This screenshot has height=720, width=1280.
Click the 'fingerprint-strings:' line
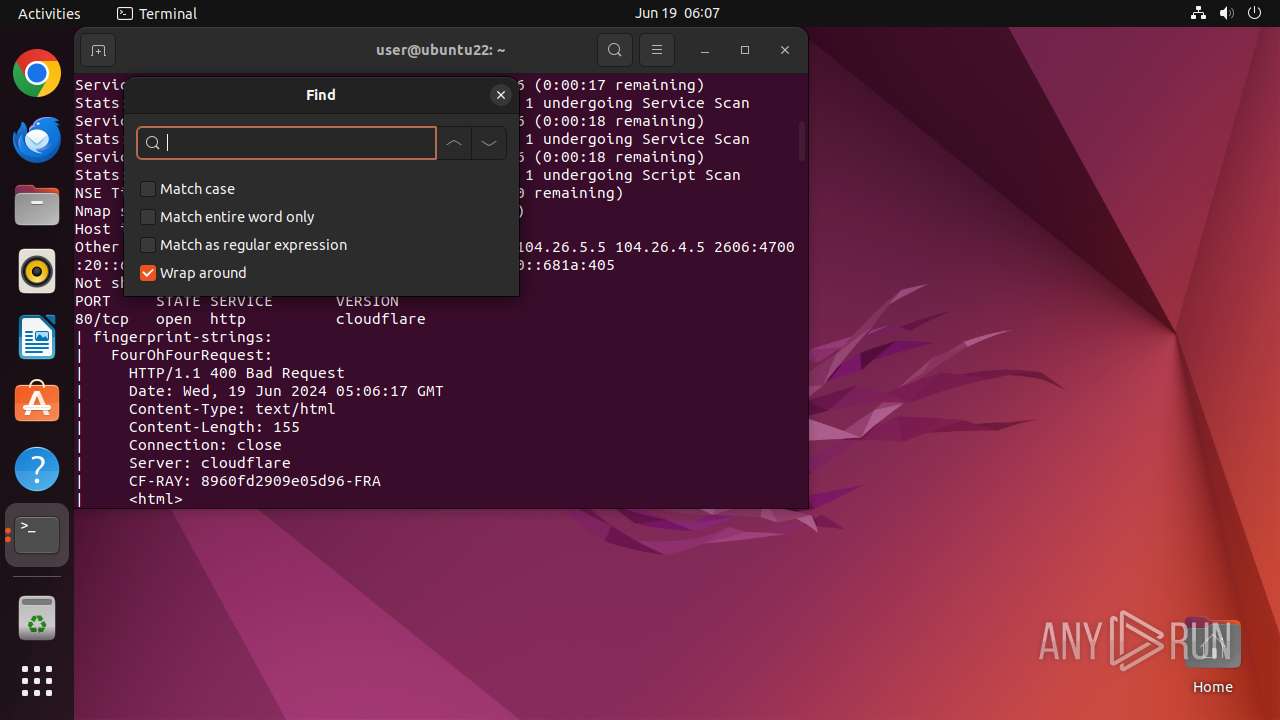pyautogui.click(x=182, y=337)
